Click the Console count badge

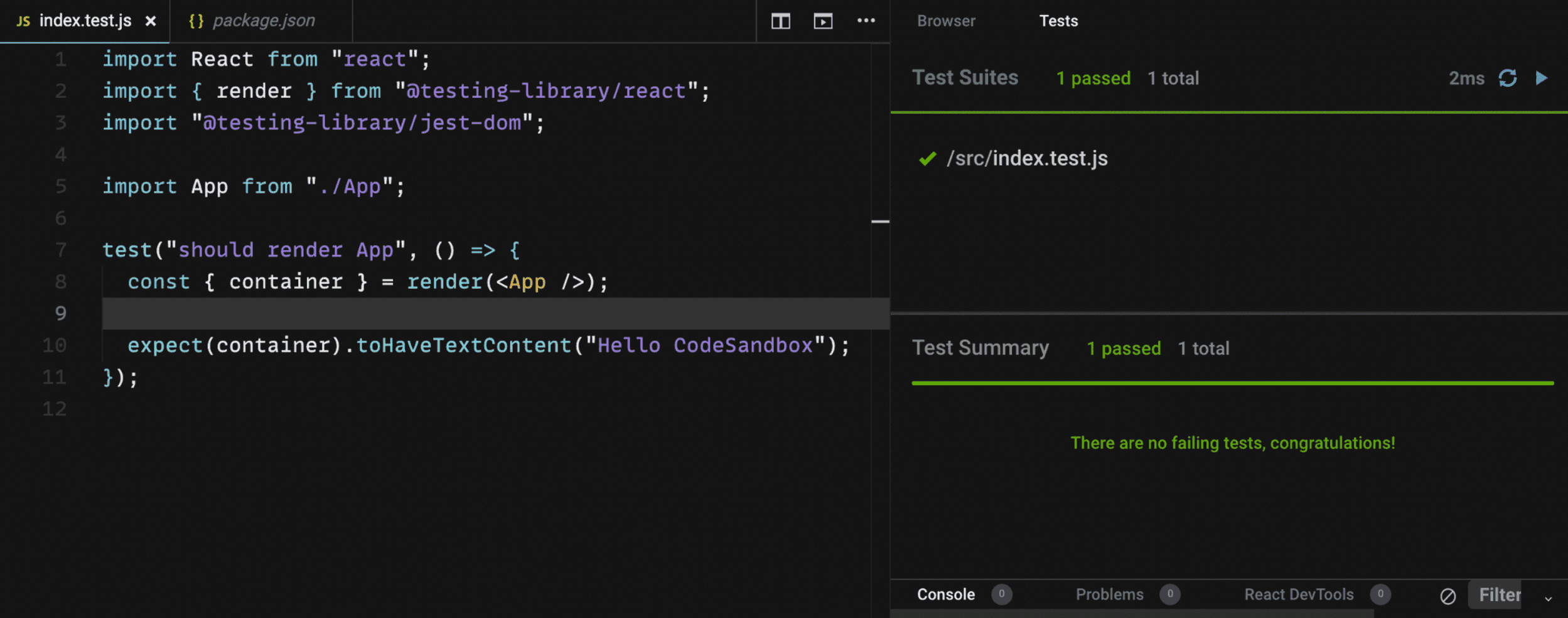[x=1001, y=594]
